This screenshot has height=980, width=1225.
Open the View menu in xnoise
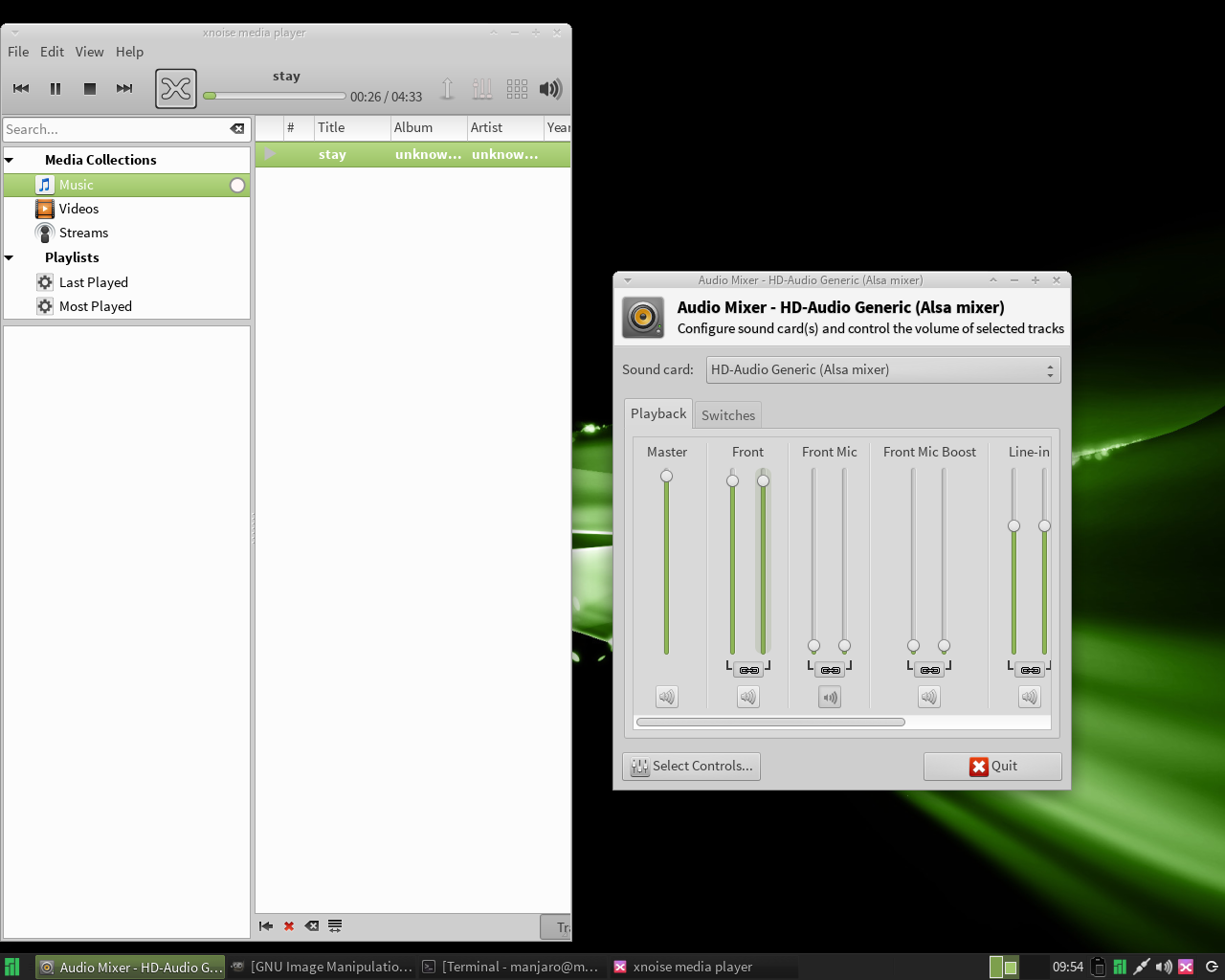click(x=90, y=52)
